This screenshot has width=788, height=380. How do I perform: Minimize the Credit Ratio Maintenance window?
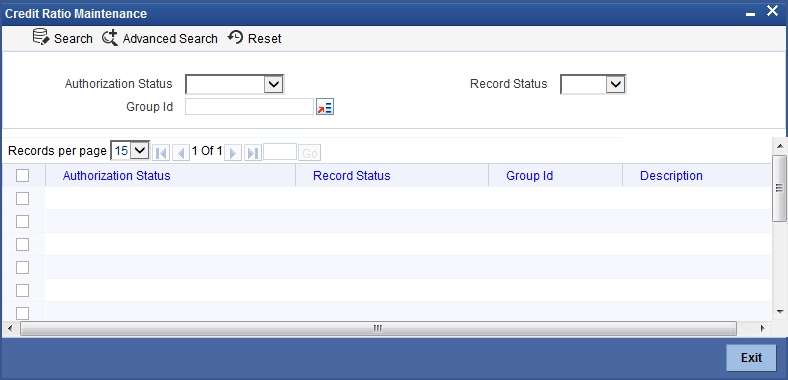point(750,15)
